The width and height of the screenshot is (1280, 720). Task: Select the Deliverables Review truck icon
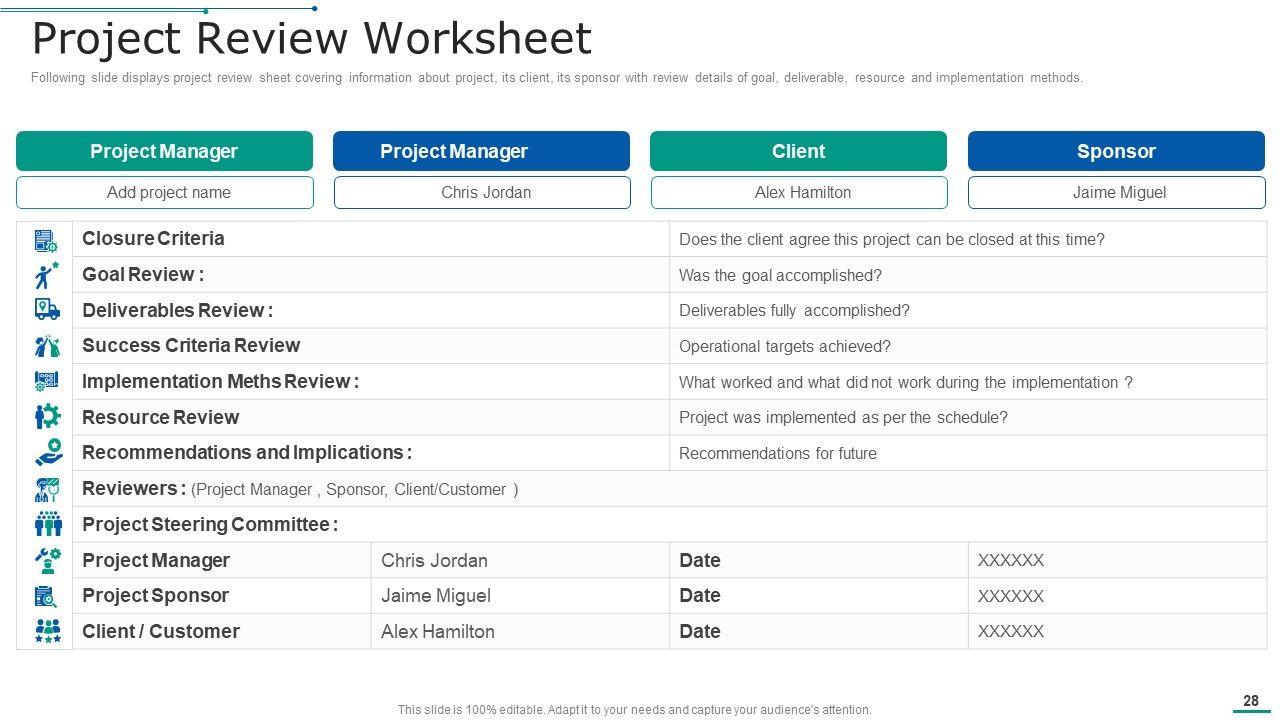(46, 310)
